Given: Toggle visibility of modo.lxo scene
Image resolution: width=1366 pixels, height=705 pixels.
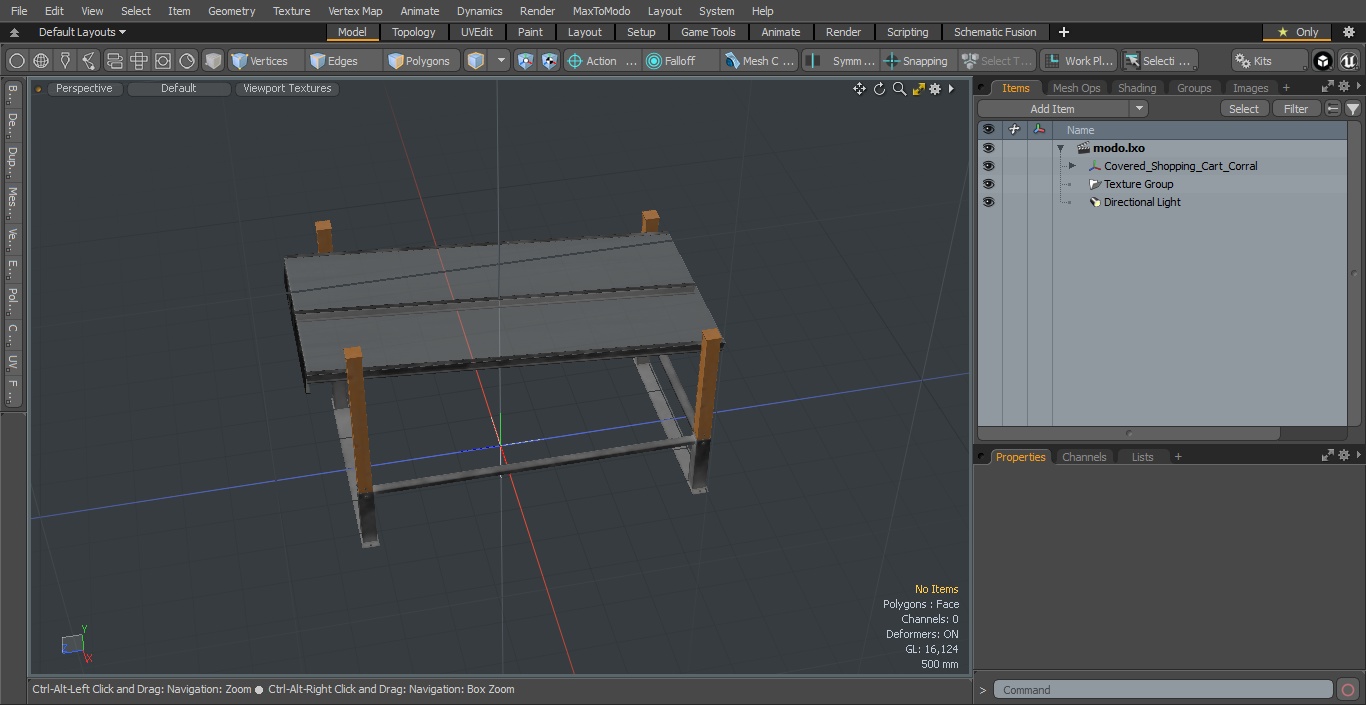Looking at the screenshot, I should 988,148.
